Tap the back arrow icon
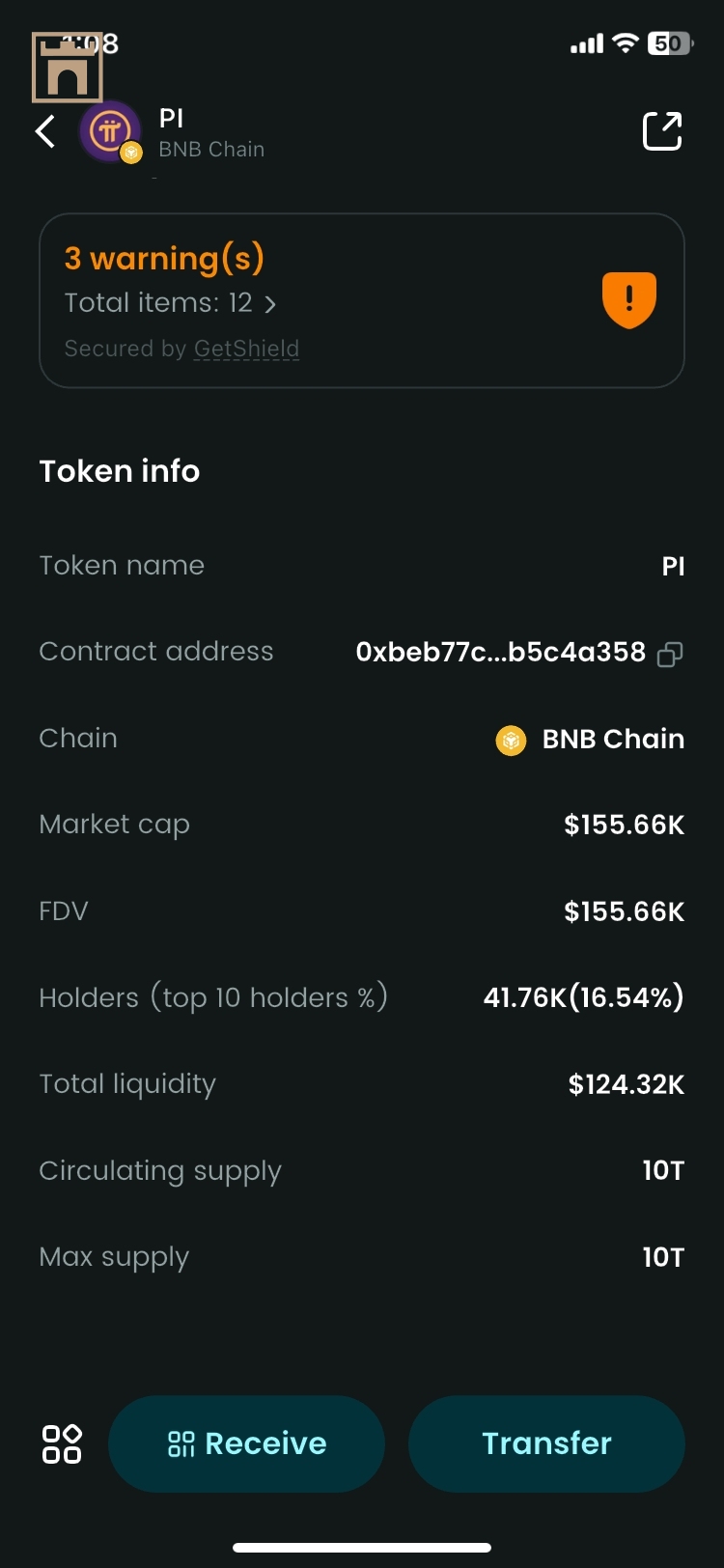Viewport: 724px width, 1568px height. (x=45, y=131)
